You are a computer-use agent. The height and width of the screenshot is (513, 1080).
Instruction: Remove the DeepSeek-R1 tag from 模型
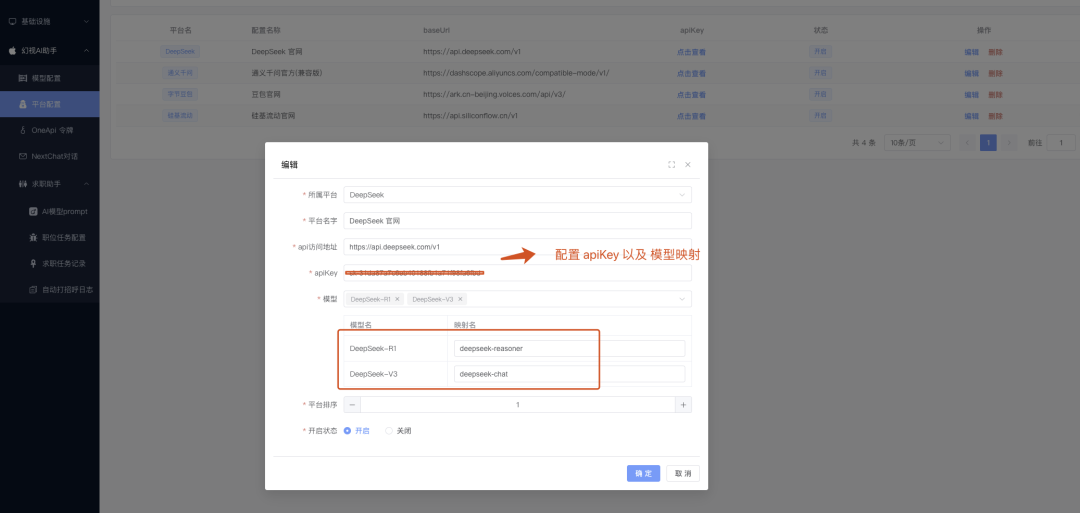(397, 299)
